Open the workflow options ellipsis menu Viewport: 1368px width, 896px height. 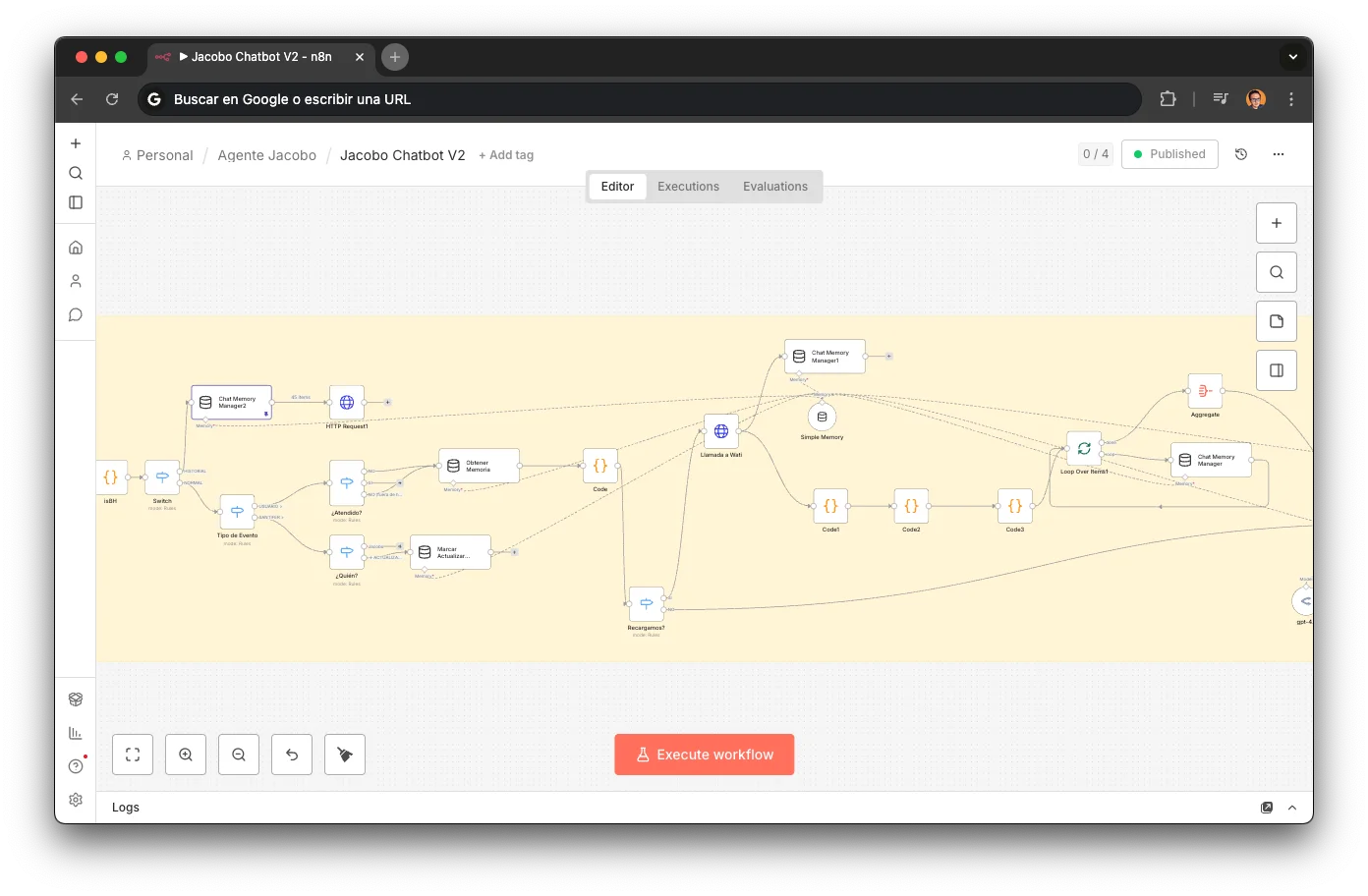(1278, 154)
